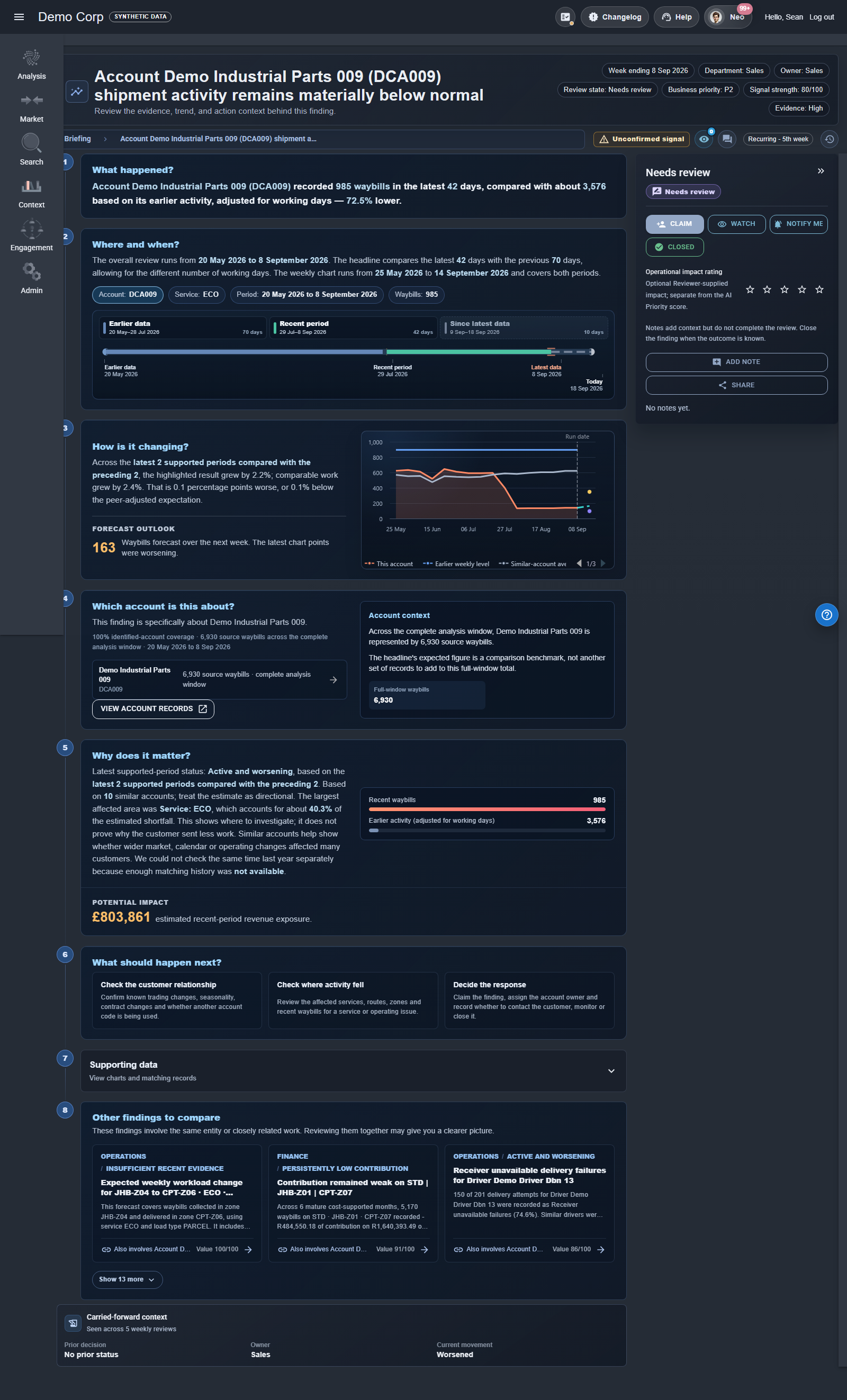Open the Demo Industrial Parts 009 row arrow

333,679
